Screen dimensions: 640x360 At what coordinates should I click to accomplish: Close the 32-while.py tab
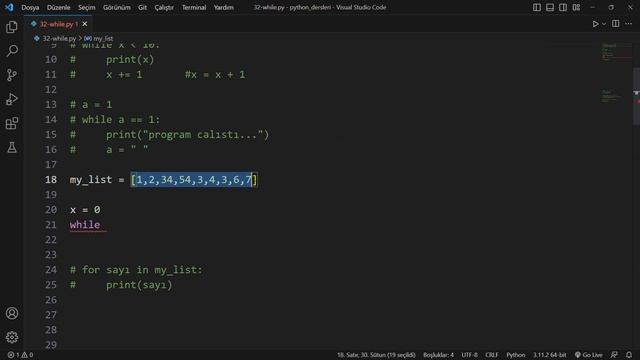pyautogui.click(x=85, y=24)
